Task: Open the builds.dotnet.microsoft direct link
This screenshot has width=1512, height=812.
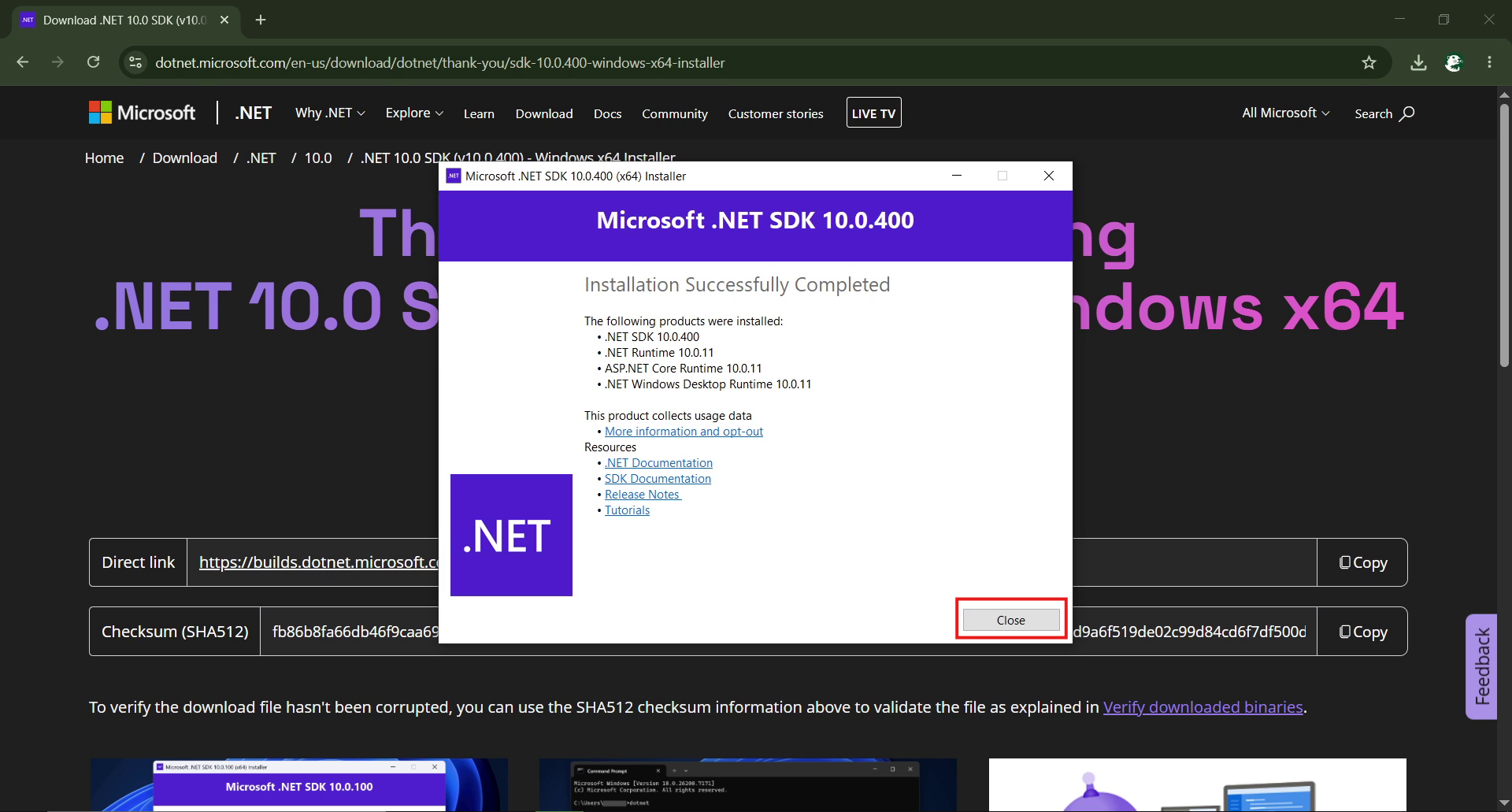Action: (x=318, y=562)
